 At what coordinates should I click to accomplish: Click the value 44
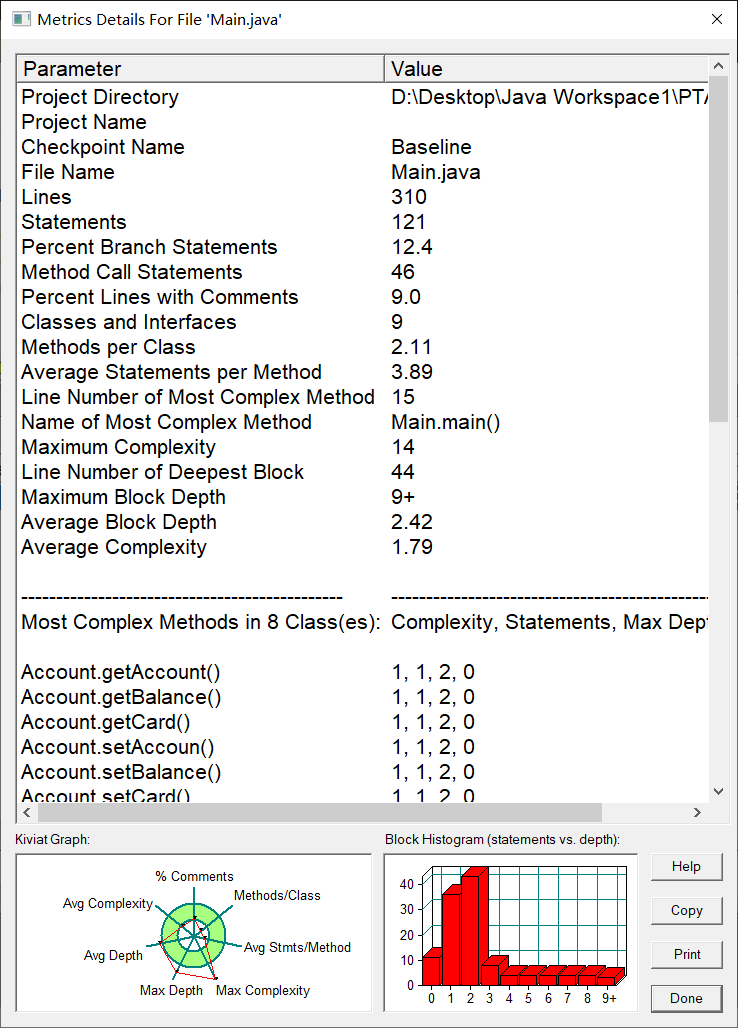pyautogui.click(x=403, y=471)
